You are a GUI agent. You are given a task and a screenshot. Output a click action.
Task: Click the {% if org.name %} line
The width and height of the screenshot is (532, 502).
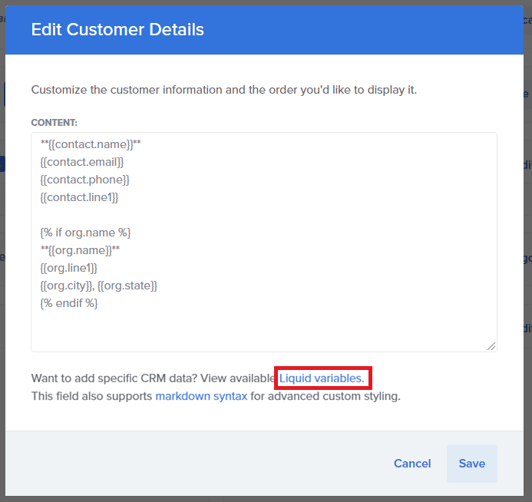(x=86, y=232)
